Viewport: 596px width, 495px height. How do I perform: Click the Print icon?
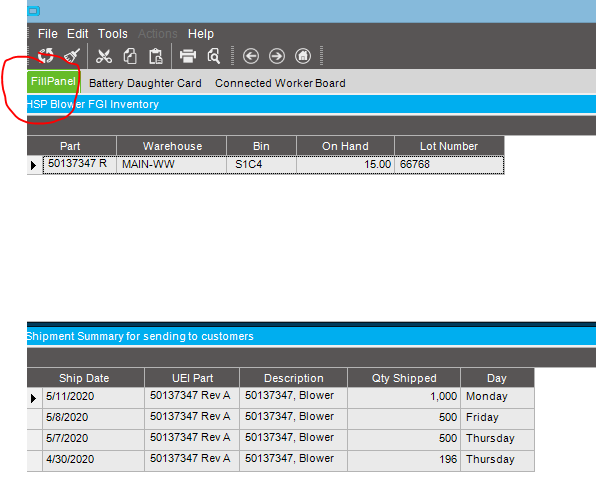point(188,56)
